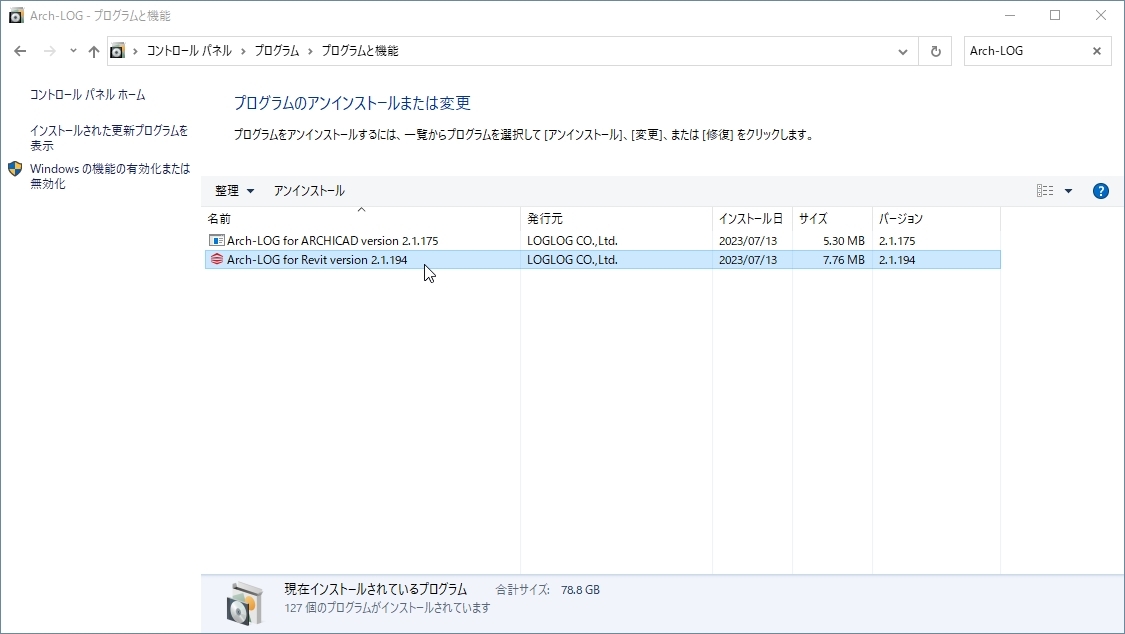Minimize the プログラムと機能 window
The width and height of the screenshot is (1125, 634).
tap(1010, 15)
